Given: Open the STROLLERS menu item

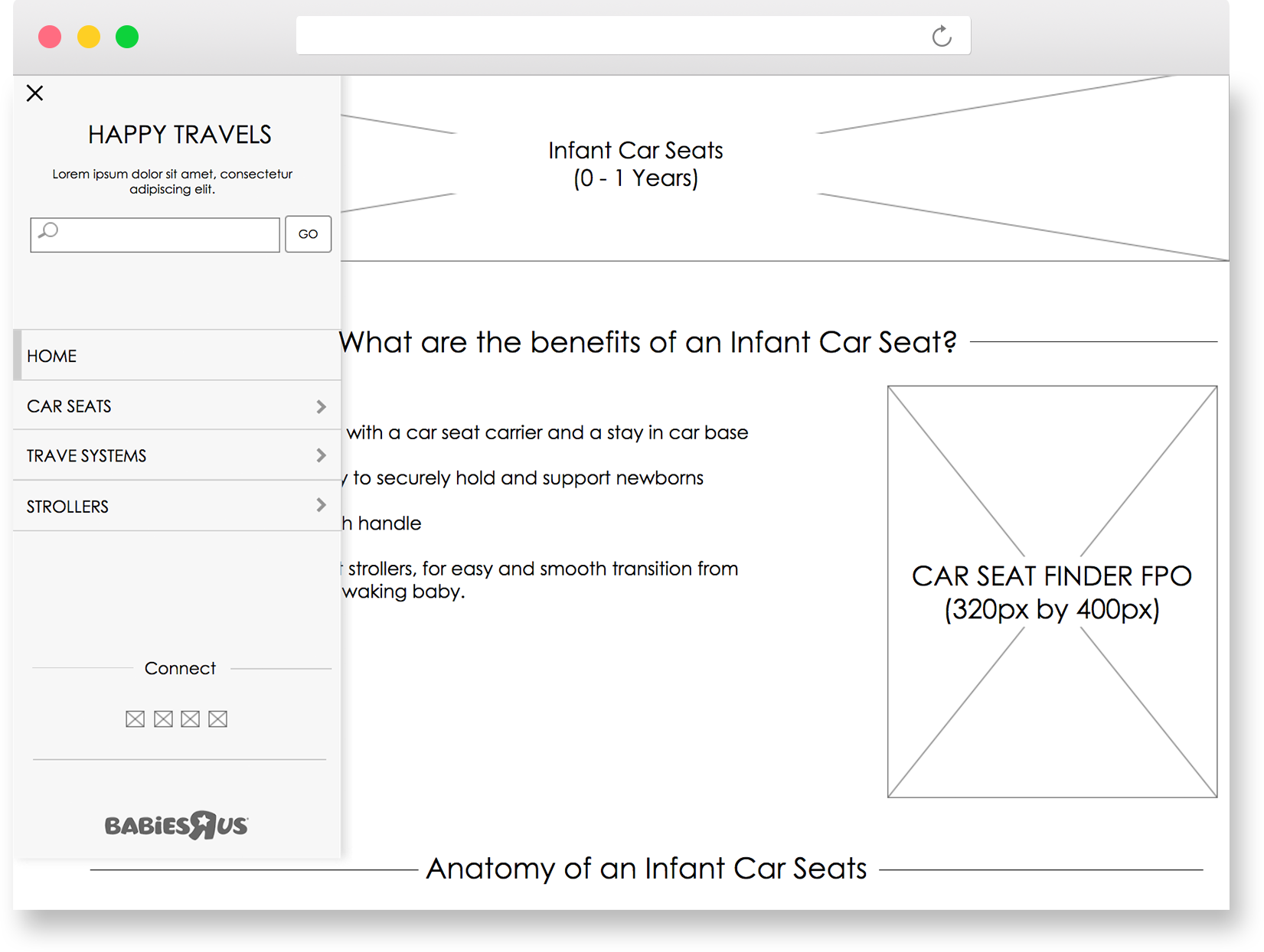Looking at the screenshot, I should [177, 506].
